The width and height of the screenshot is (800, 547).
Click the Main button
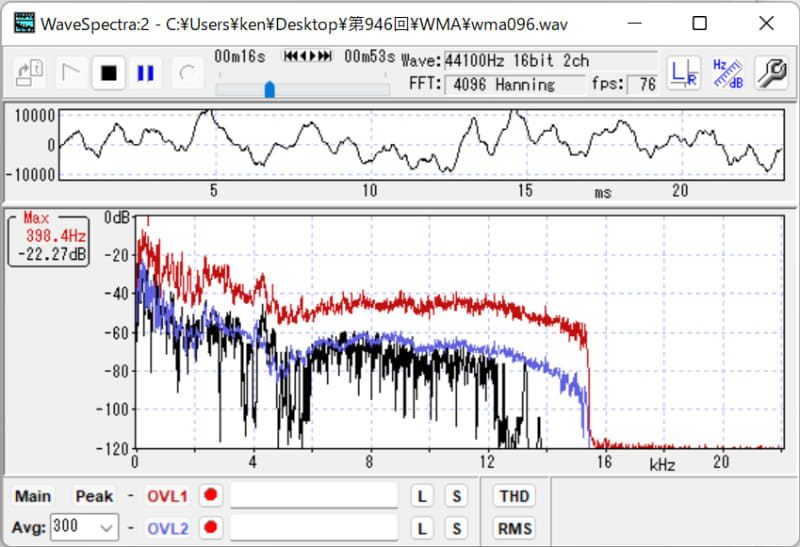click(x=33, y=496)
